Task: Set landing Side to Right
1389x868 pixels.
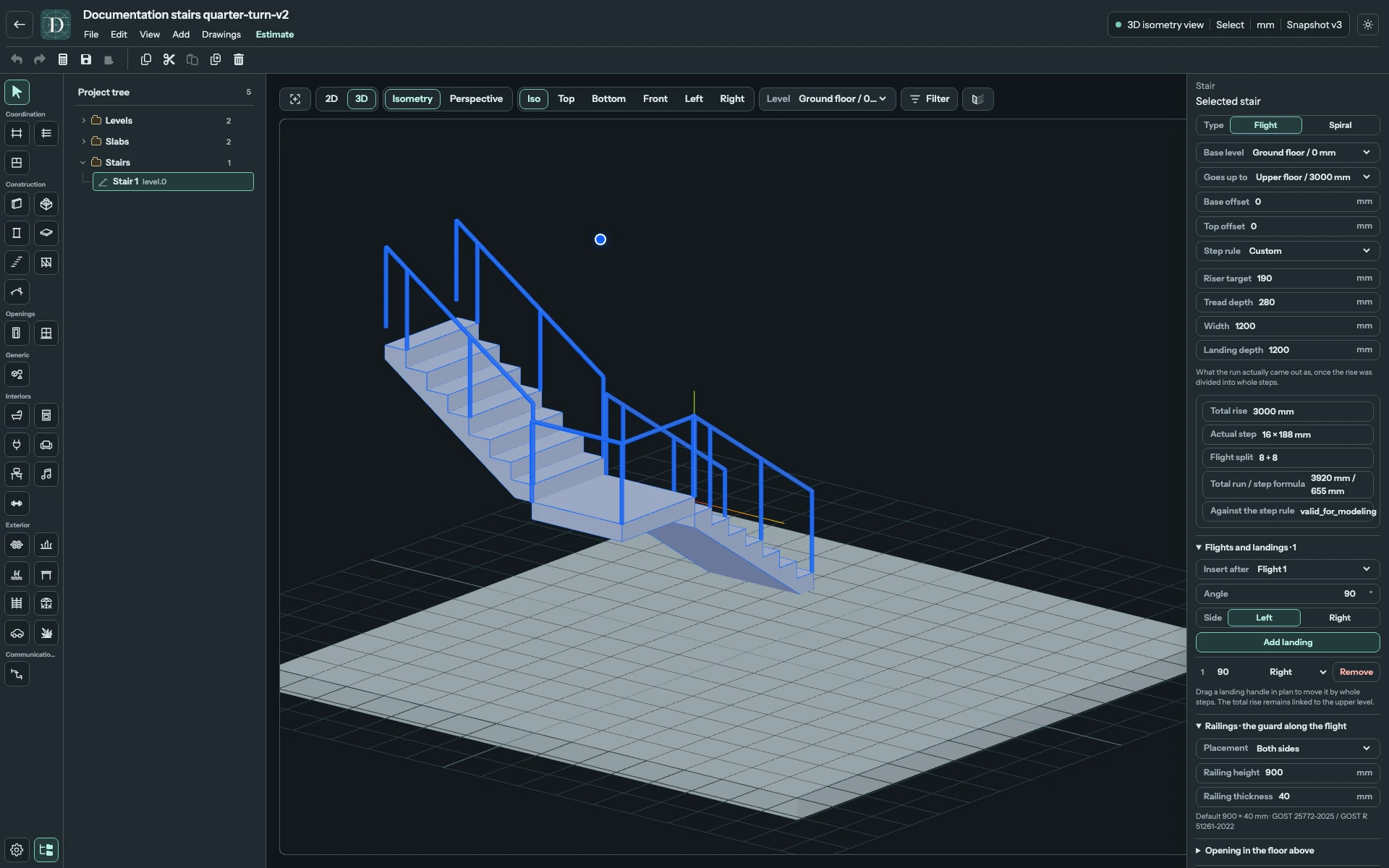Action: (1339, 618)
